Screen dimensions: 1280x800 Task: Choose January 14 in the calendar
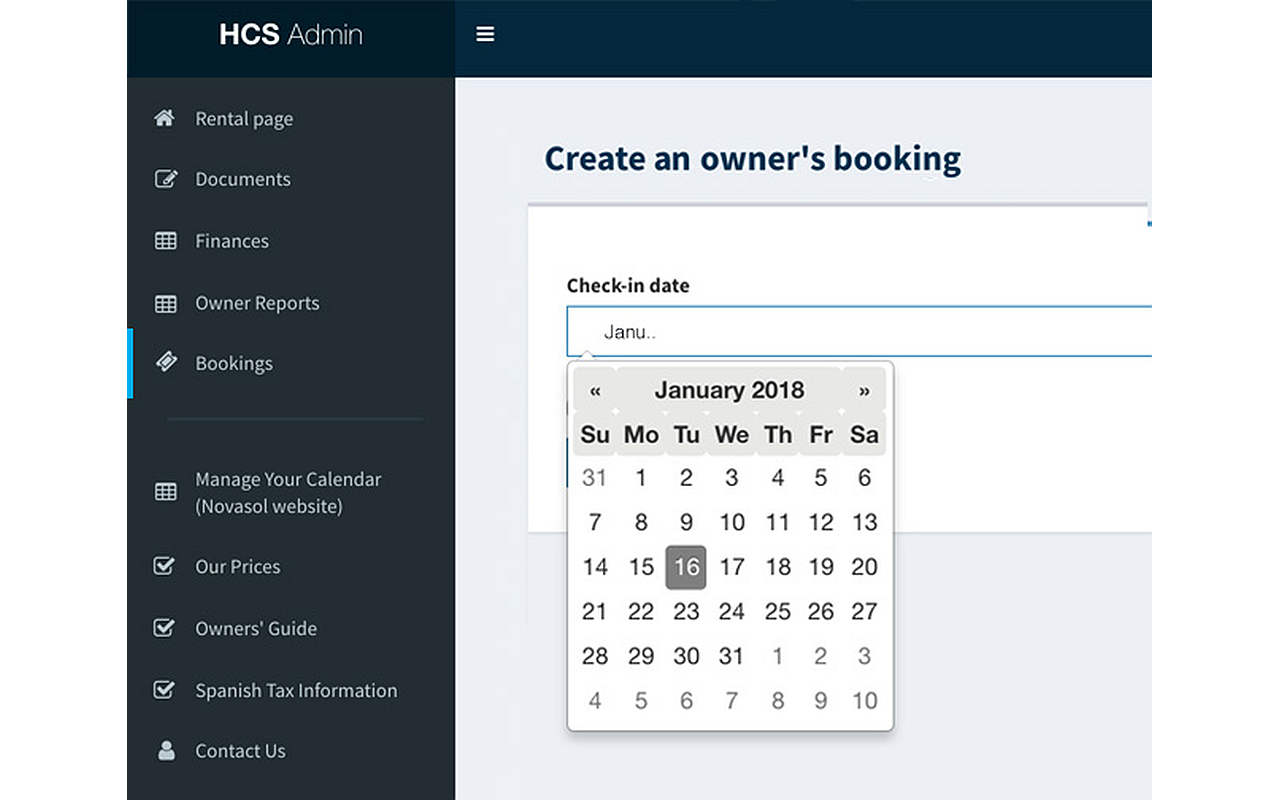pyautogui.click(x=595, y=567)
